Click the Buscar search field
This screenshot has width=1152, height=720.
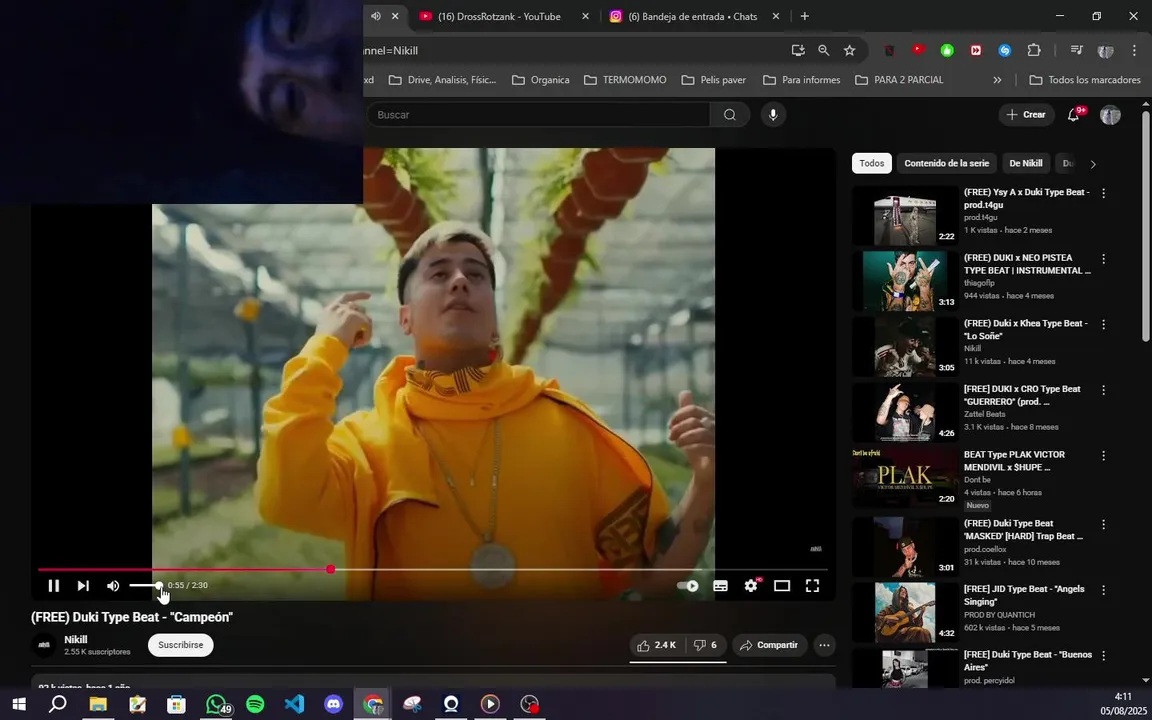point(539,115)
